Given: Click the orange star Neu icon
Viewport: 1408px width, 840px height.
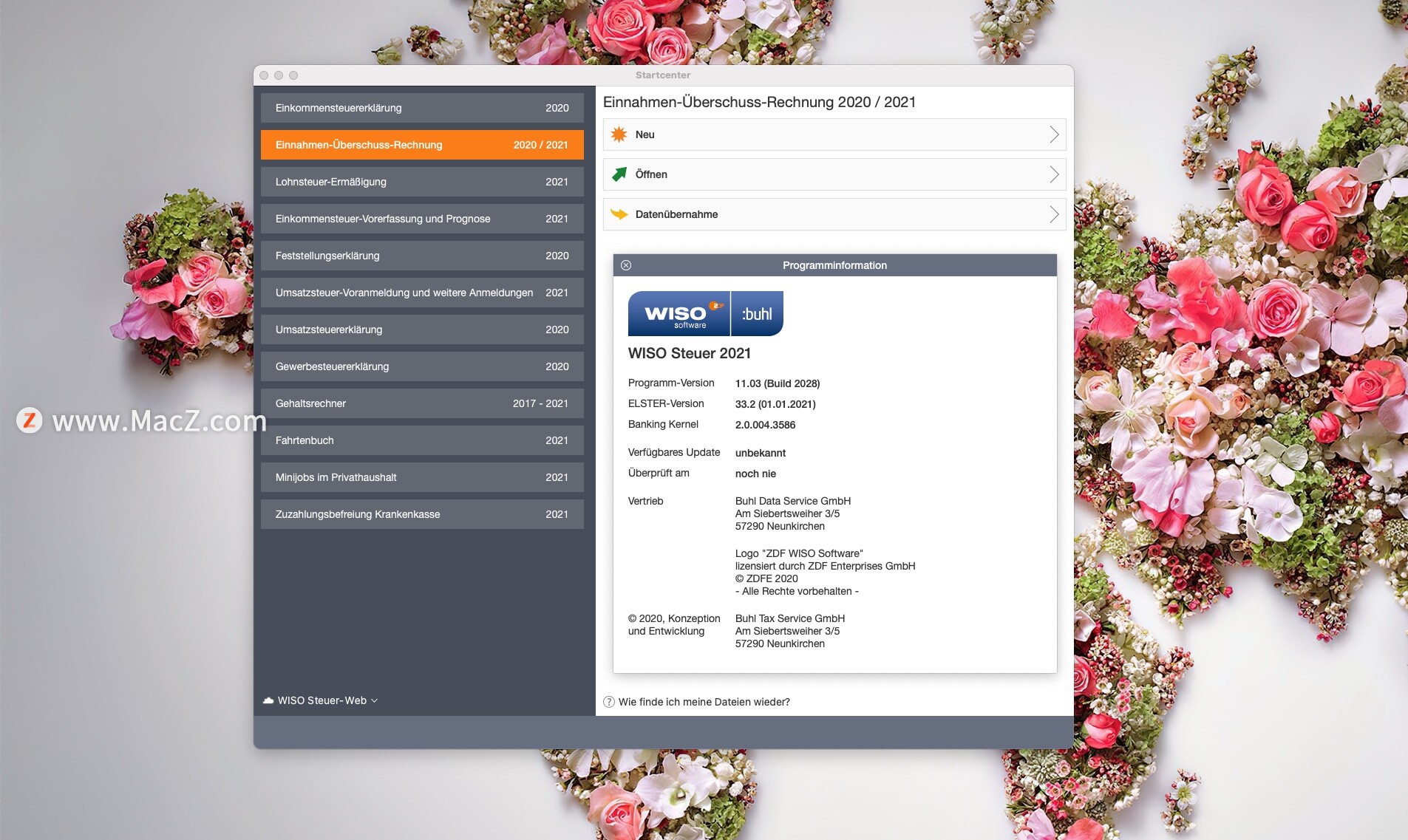Looking at the screenshot, I should (619, 134).
